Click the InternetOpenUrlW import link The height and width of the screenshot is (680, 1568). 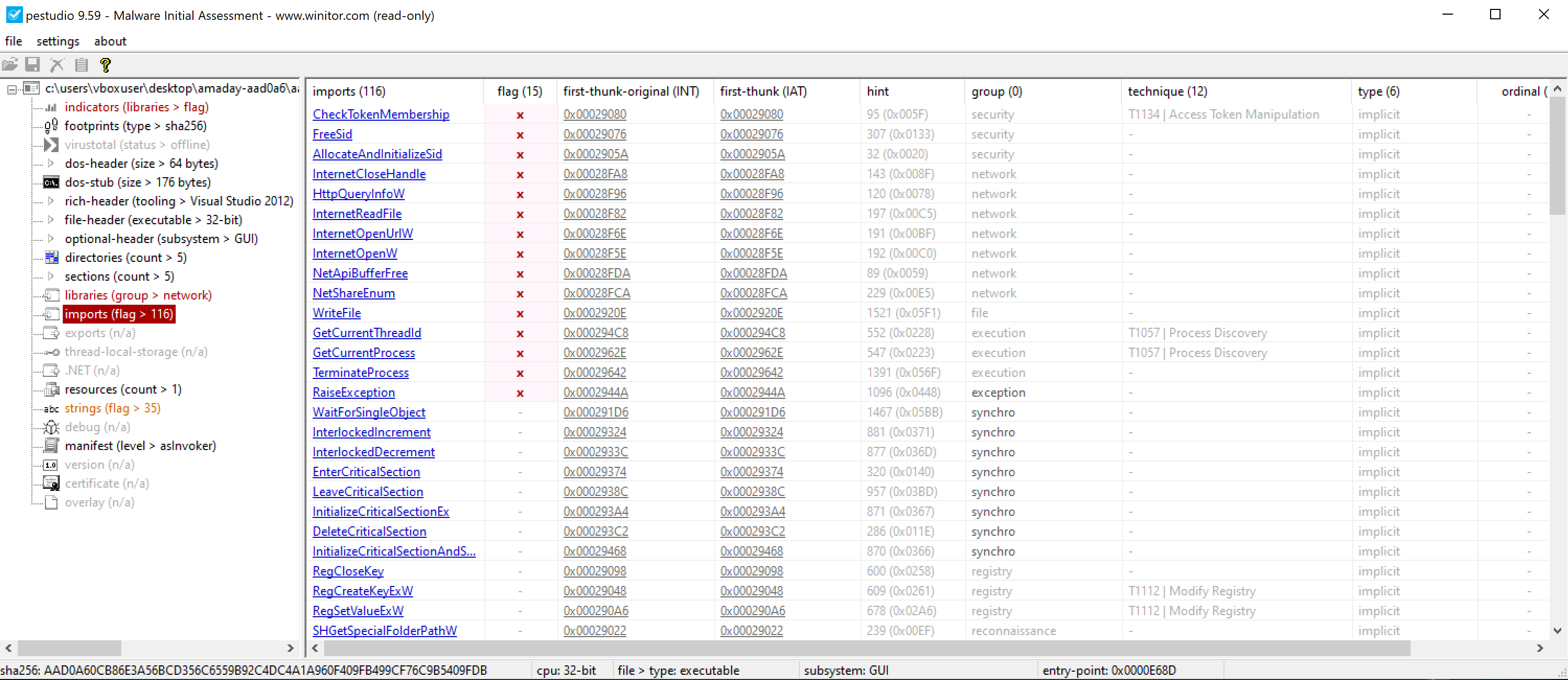(362, 234)
